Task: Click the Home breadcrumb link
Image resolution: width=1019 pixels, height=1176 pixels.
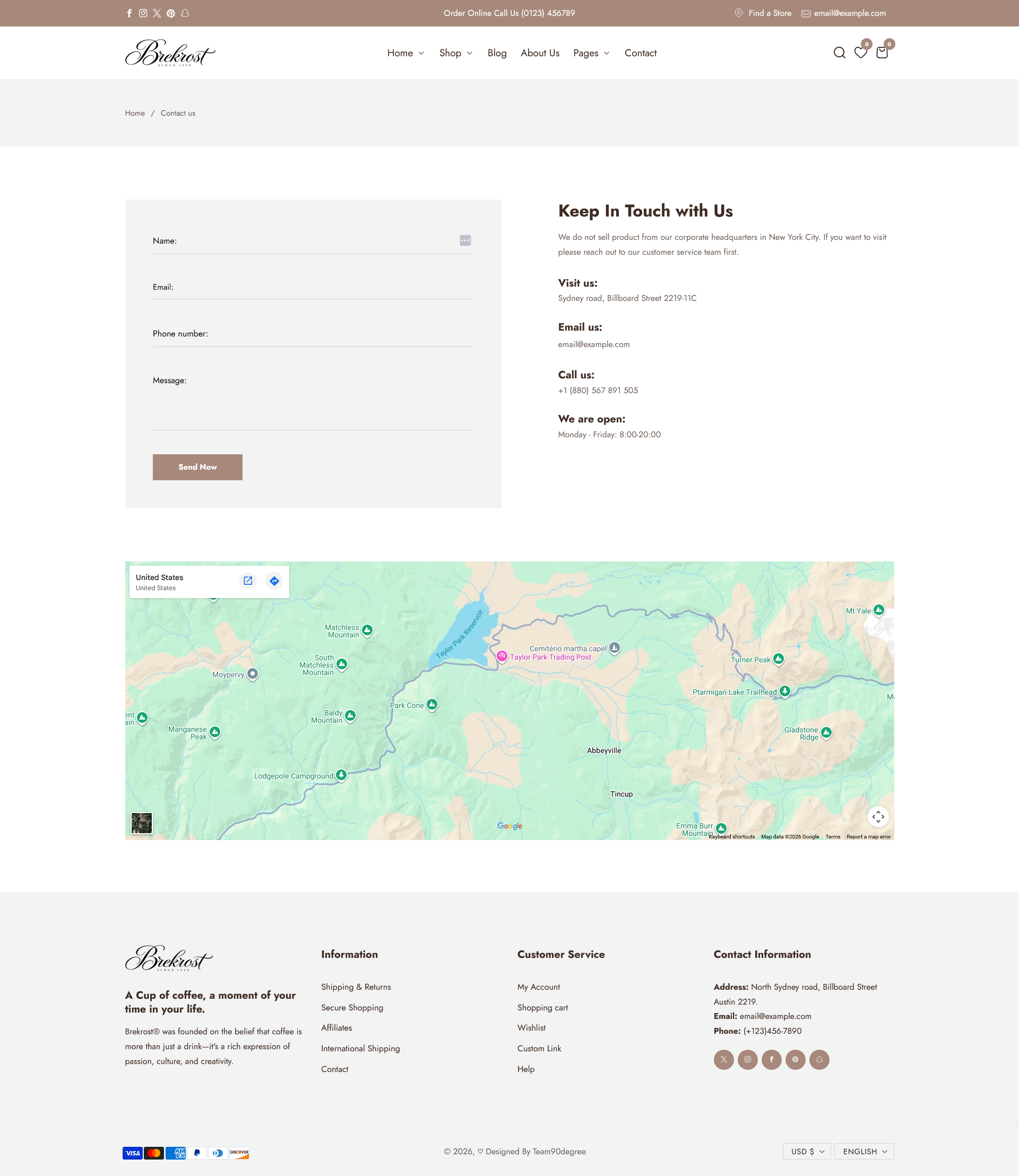Action: click(135, 113)
